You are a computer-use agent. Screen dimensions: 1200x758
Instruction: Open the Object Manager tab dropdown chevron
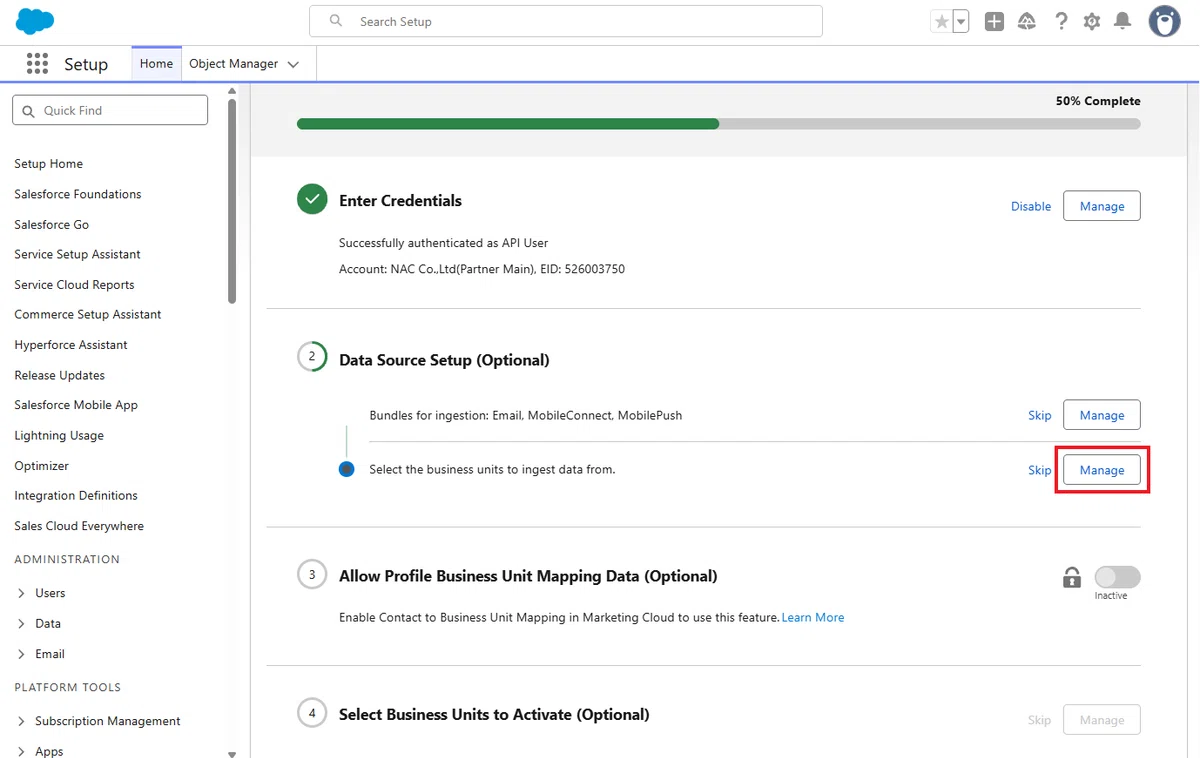(293, 64)
